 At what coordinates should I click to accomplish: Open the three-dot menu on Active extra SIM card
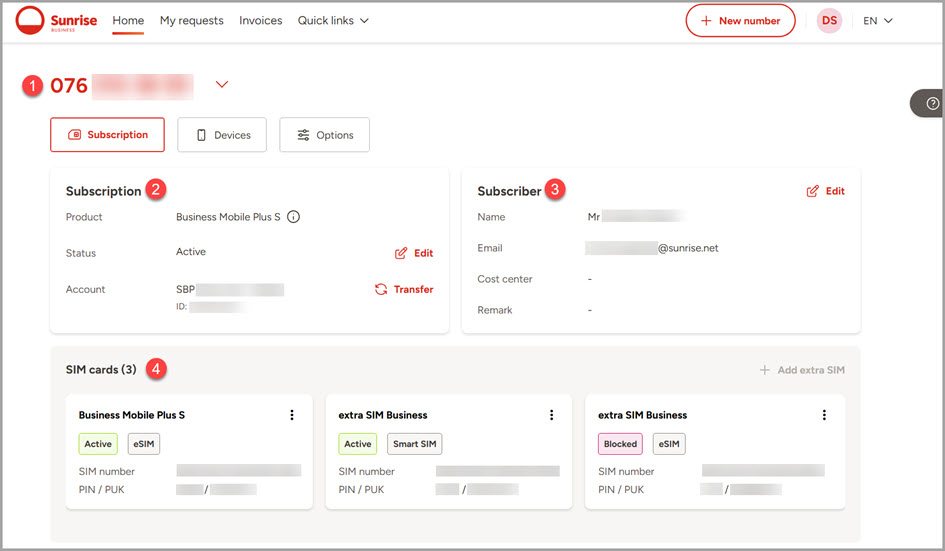[x=551, y=415]
